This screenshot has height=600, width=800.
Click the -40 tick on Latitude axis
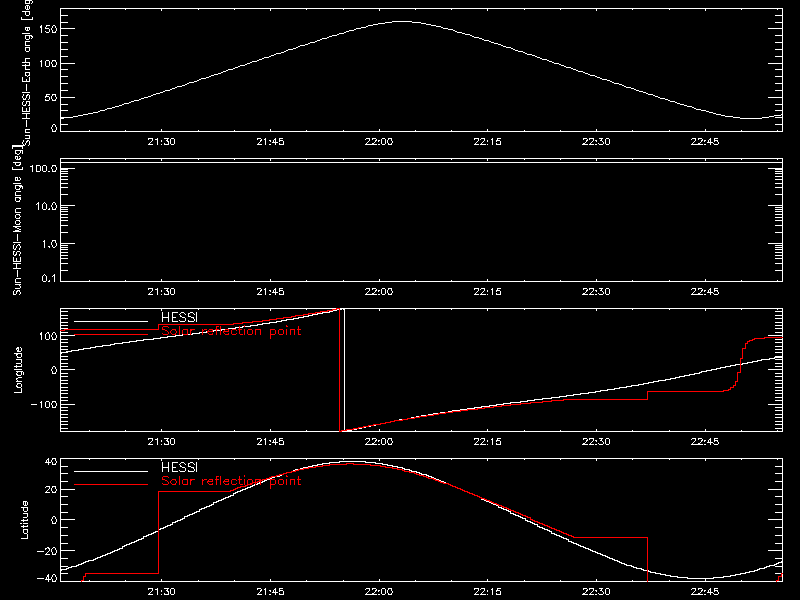pos(46,578)
